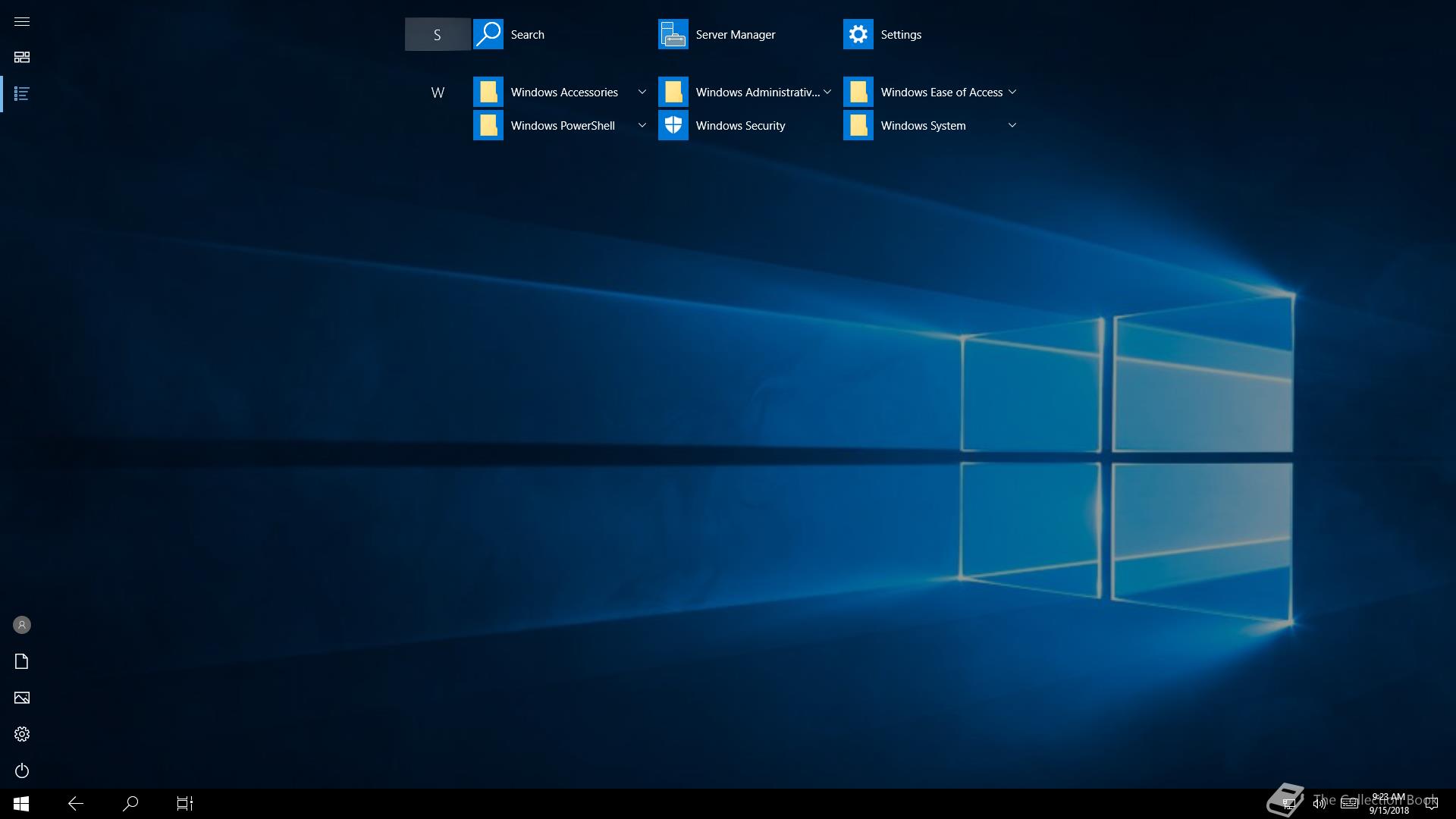Switch to All apps list view
Viewport: 1456px width, 819px height.
pyautogui.click(x=22, y=94)
